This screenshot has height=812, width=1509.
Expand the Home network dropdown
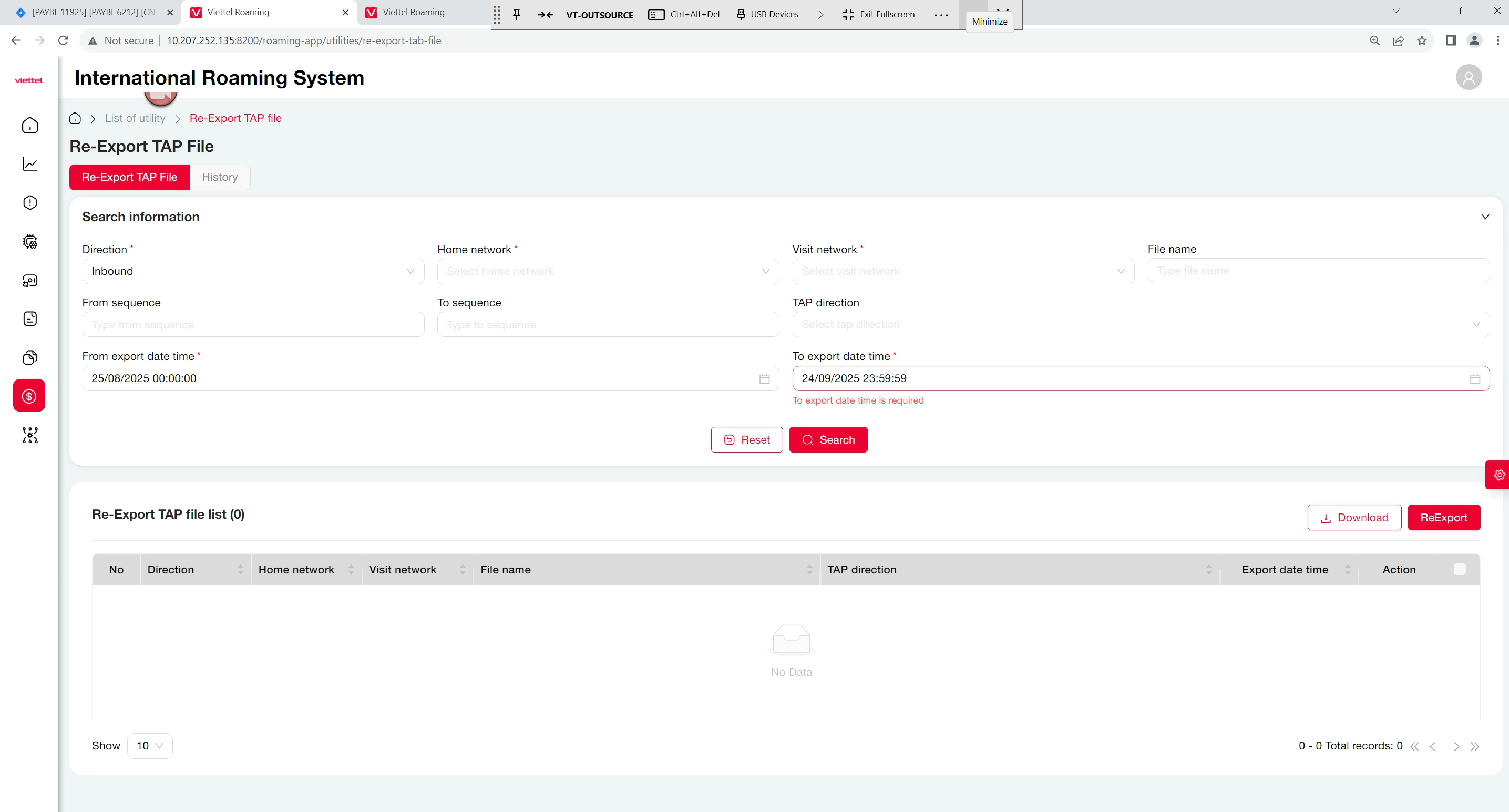point(608,271)
